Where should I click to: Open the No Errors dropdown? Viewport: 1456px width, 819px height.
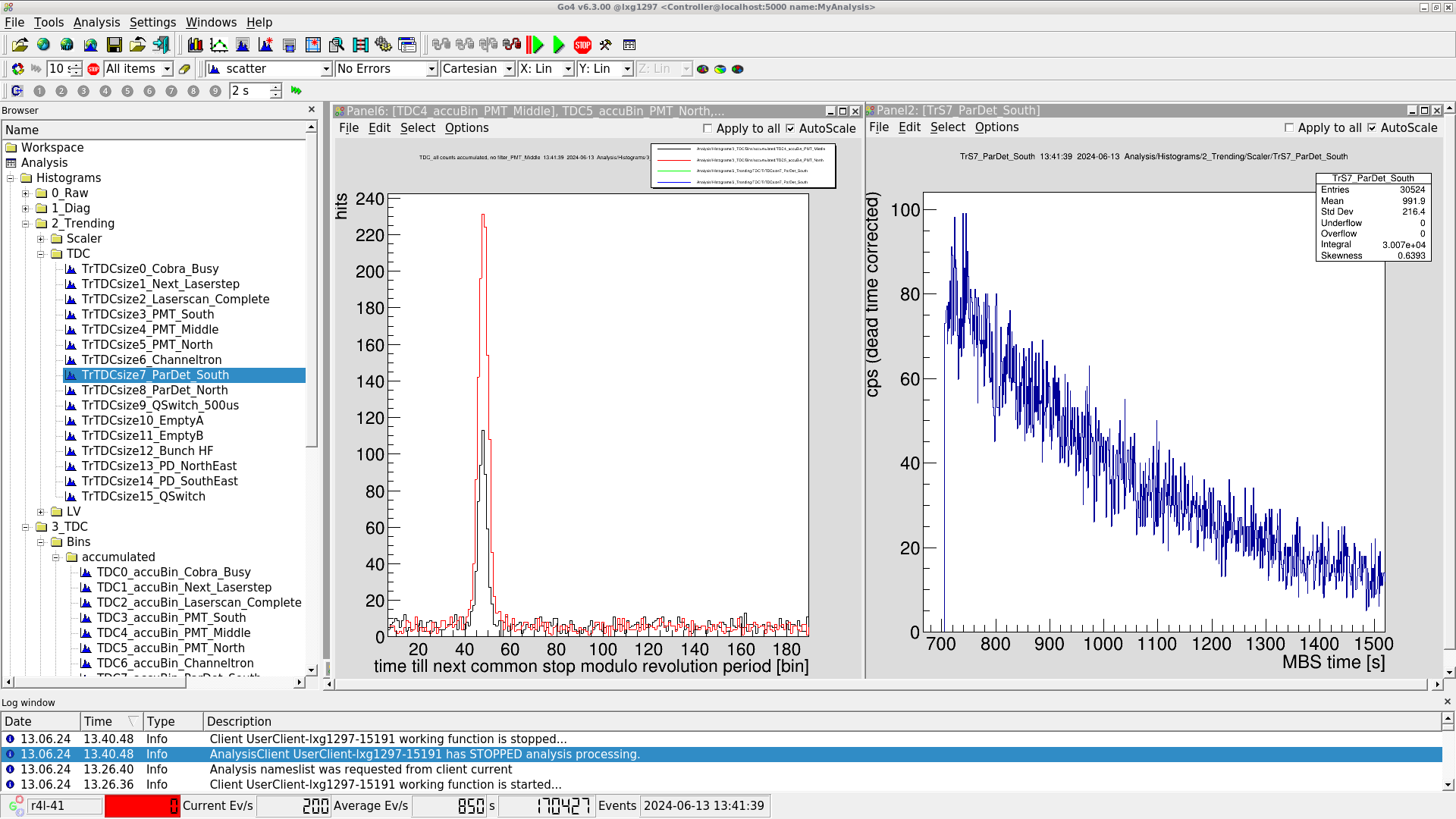click(386, 69)
